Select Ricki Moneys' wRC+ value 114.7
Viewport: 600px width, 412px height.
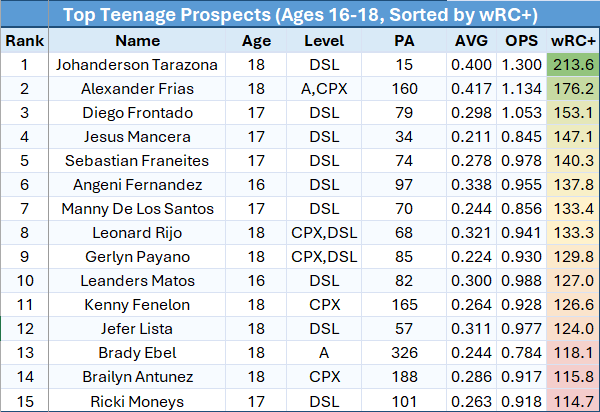tap(573, 401)
